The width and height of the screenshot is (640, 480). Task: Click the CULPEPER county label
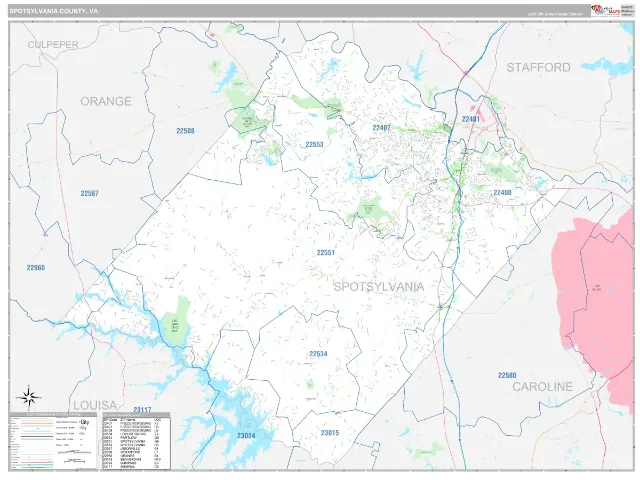[x=53, y=44]
